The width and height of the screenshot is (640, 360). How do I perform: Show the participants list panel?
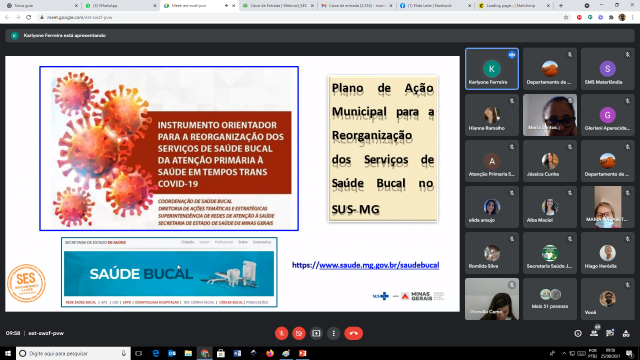[594, 333]
